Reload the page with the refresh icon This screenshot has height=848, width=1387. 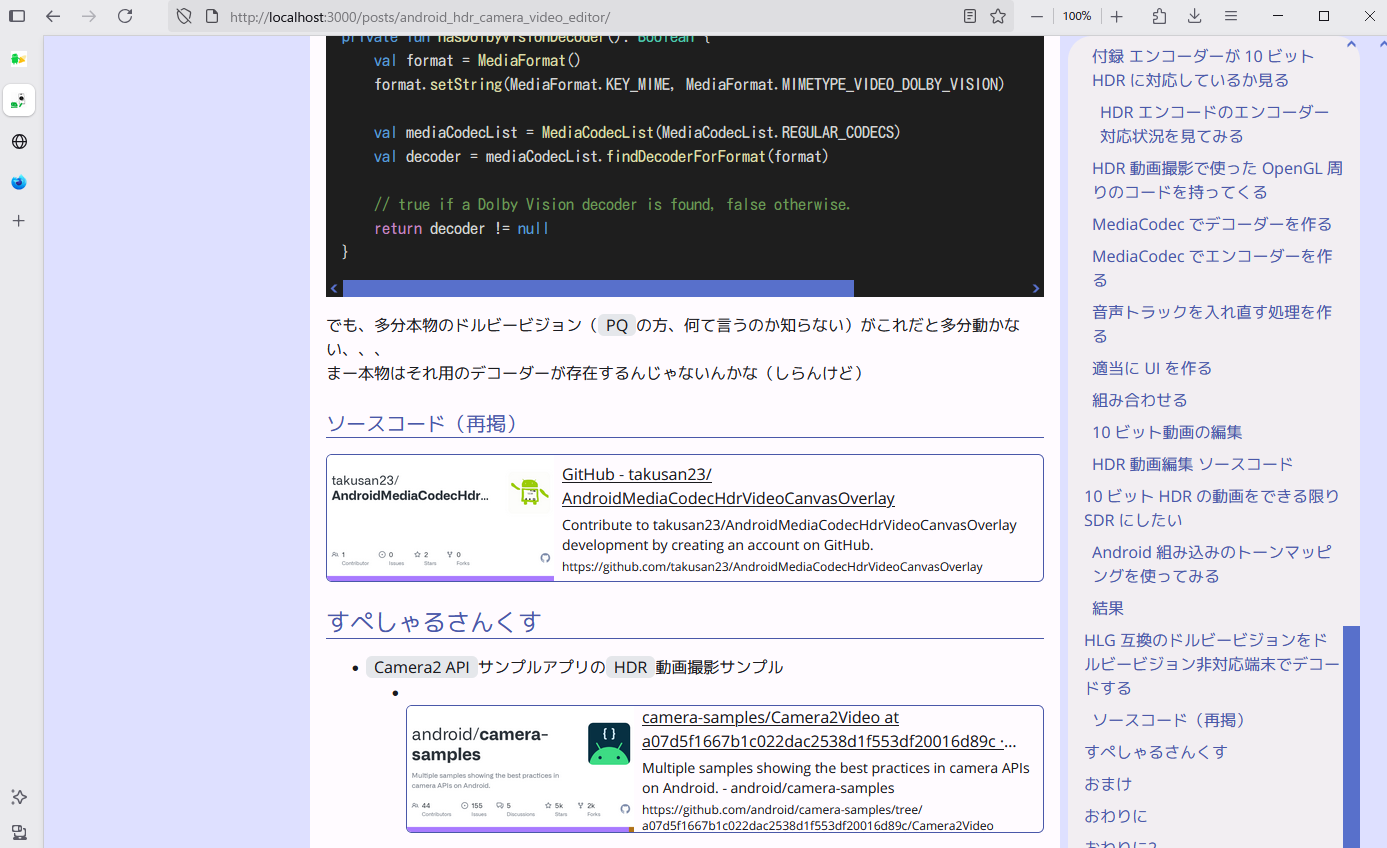(124, 16)
